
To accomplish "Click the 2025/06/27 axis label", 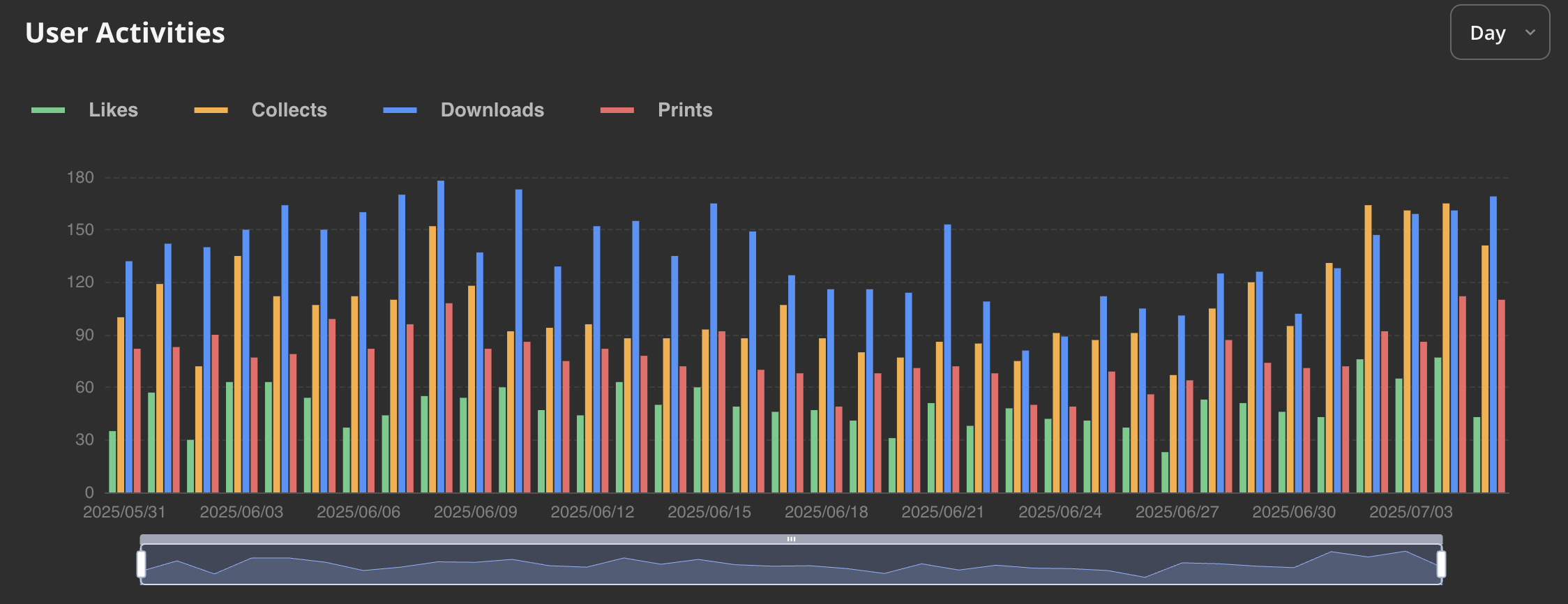I will (x=1177, y=512).
